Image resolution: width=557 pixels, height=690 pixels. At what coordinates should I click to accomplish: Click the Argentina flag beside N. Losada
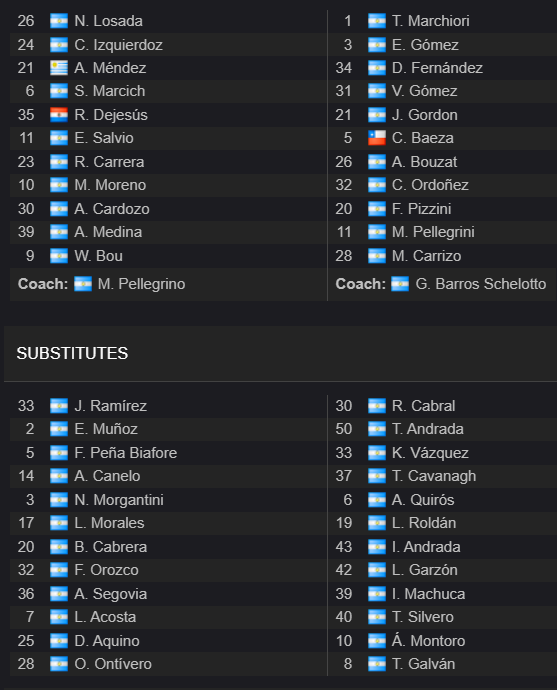coord(59,21)
